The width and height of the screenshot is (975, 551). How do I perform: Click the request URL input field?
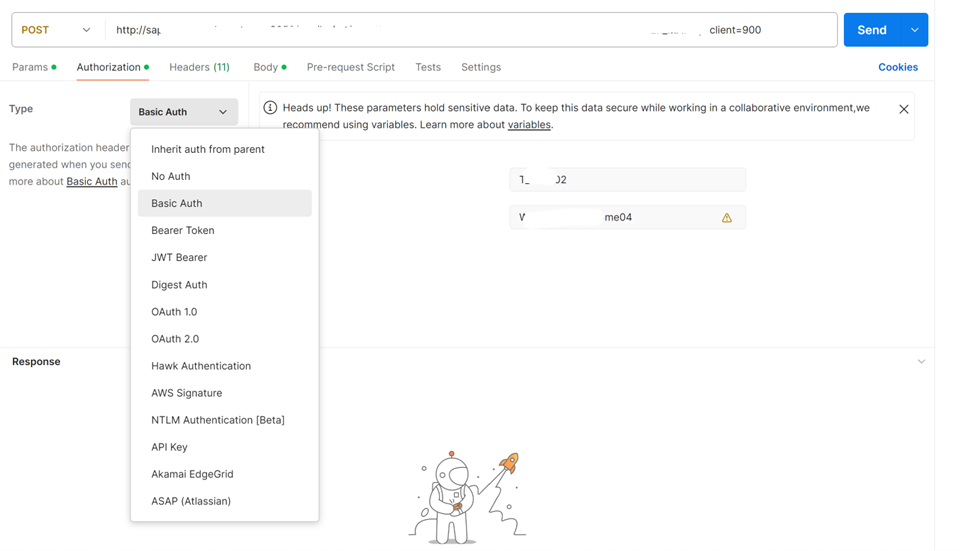pos(471,30)
